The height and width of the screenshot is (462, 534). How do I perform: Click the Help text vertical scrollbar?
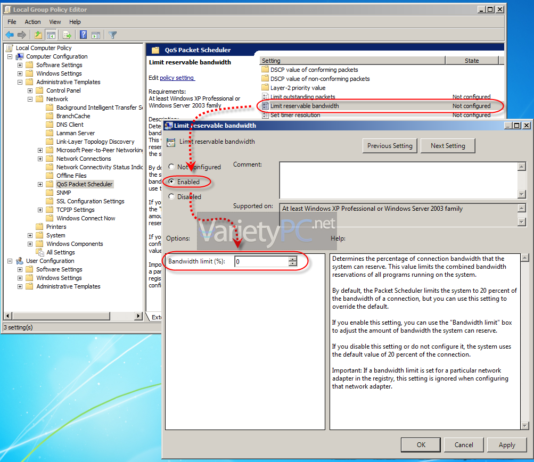(525, 341)
